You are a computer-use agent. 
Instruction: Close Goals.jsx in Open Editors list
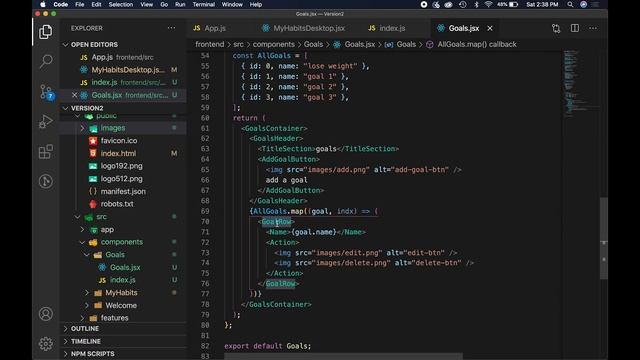(74, 95)
